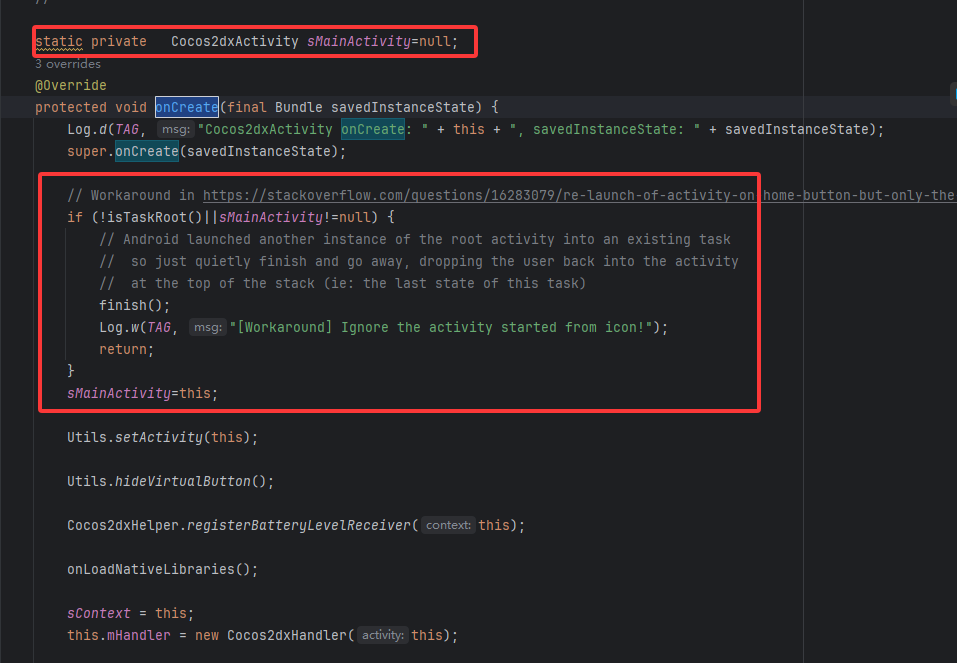Click the ", savedInstanceState: " string literal

click(x=605, y=129)
